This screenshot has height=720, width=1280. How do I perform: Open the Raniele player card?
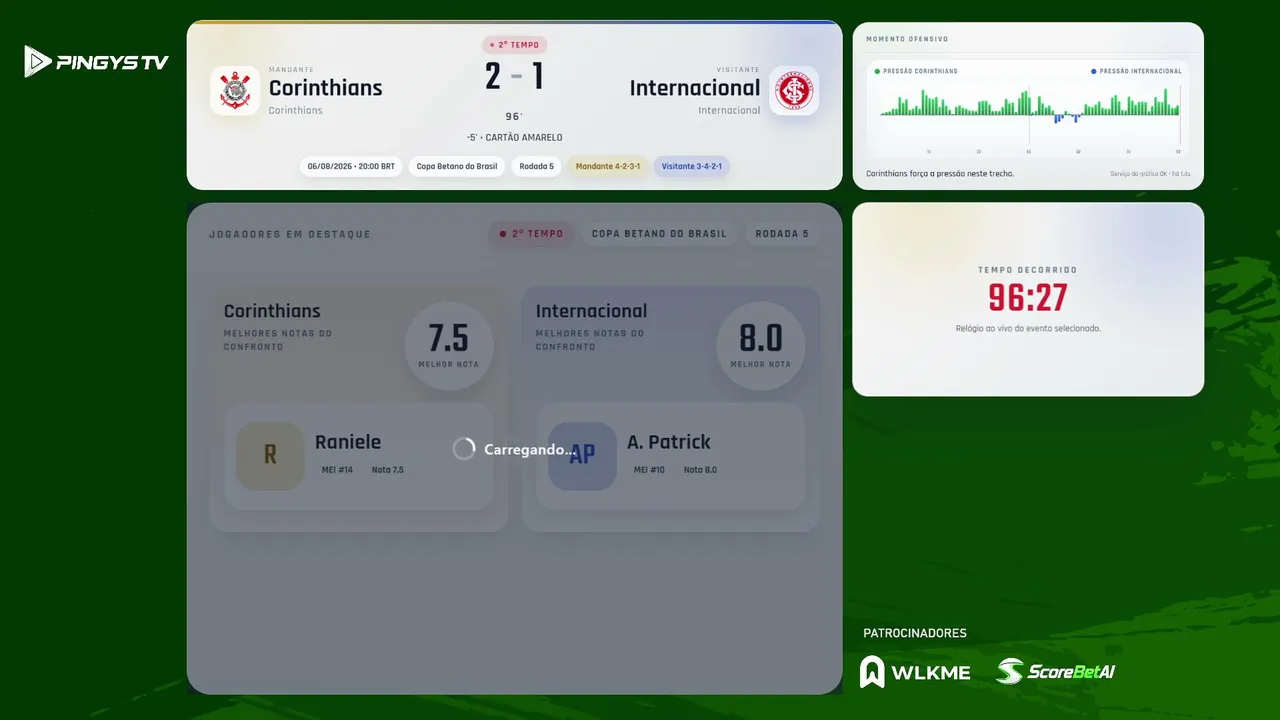point(359,456)
